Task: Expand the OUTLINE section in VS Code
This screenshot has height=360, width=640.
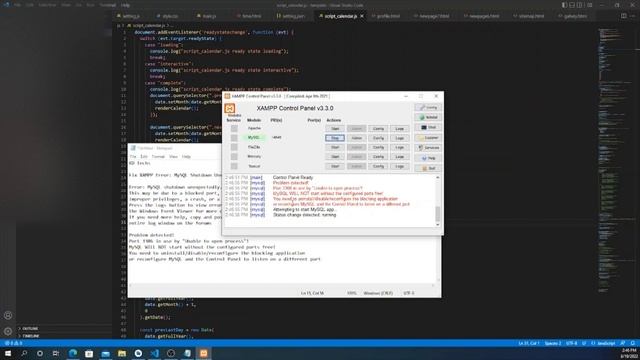Action: point(29,328)
